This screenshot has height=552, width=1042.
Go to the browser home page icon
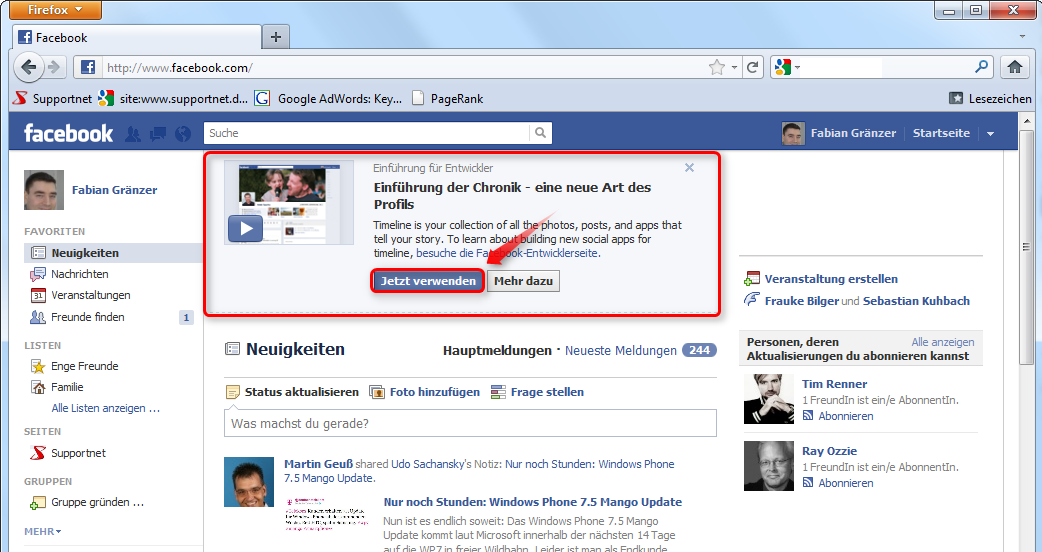click(x=1014, y=67)
